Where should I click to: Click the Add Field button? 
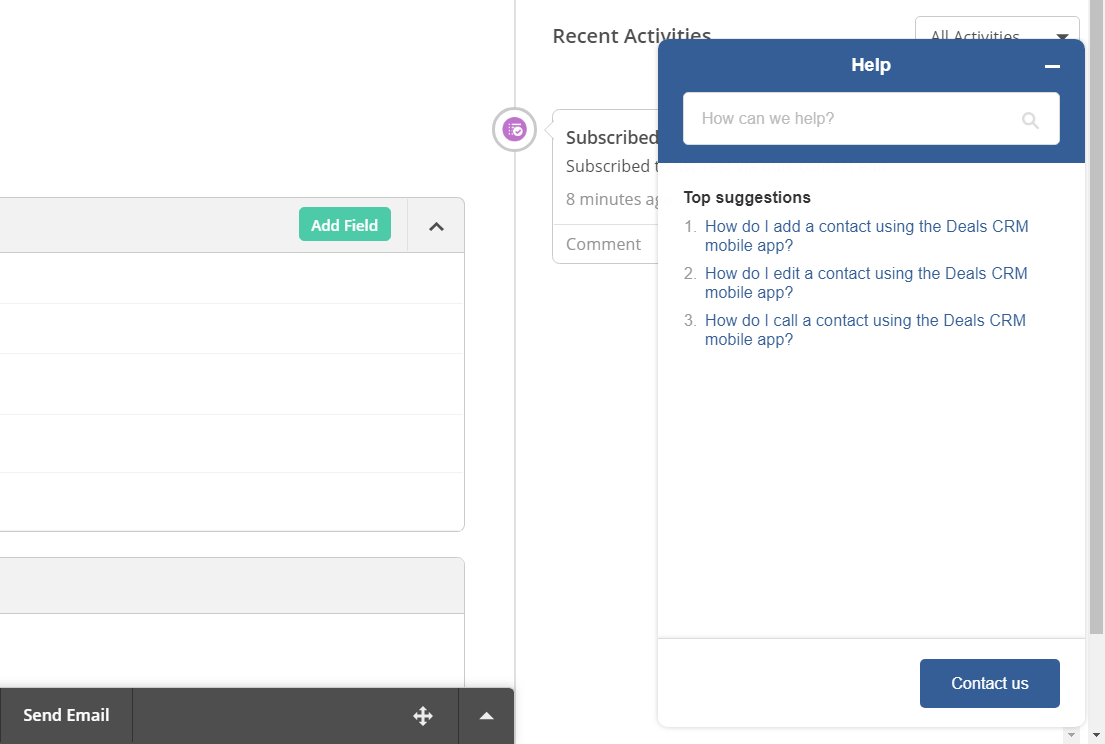[345, 225]
